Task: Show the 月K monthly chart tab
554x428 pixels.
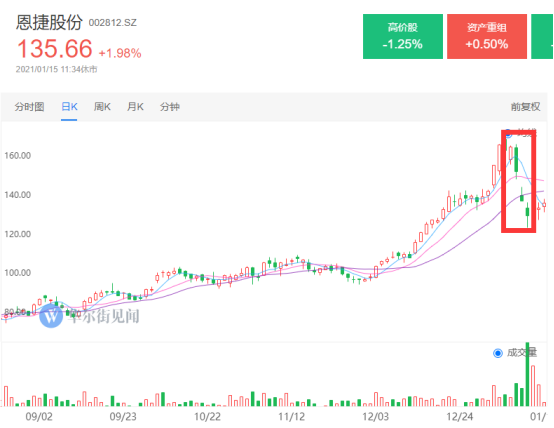Action: (x=135, y=107)
